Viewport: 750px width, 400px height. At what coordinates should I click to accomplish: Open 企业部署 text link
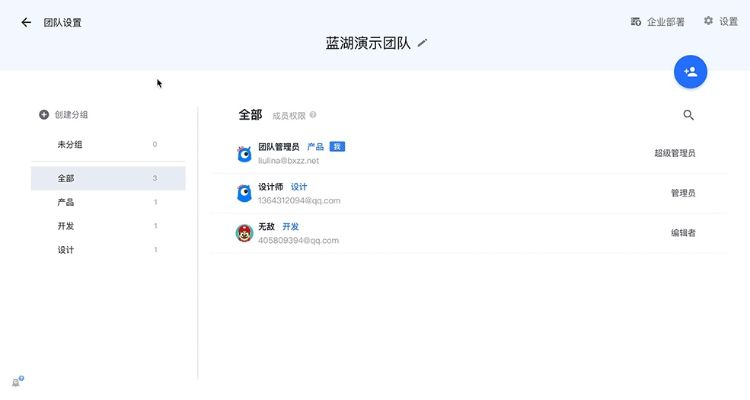point(665,22)
